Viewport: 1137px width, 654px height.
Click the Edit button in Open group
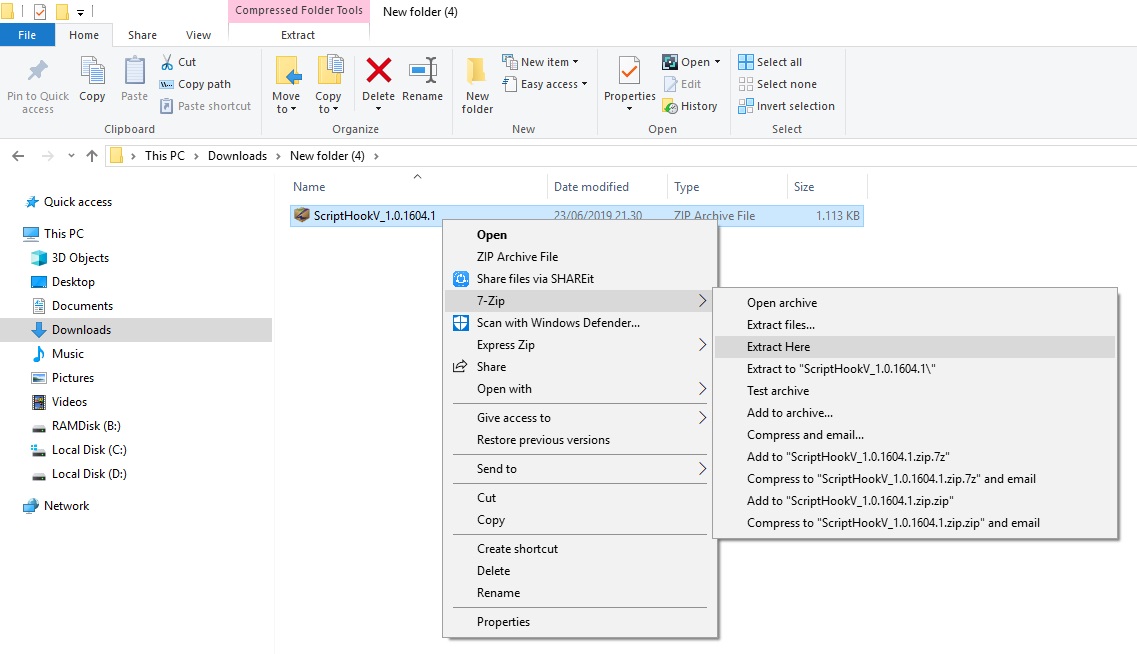pos(682,84)
